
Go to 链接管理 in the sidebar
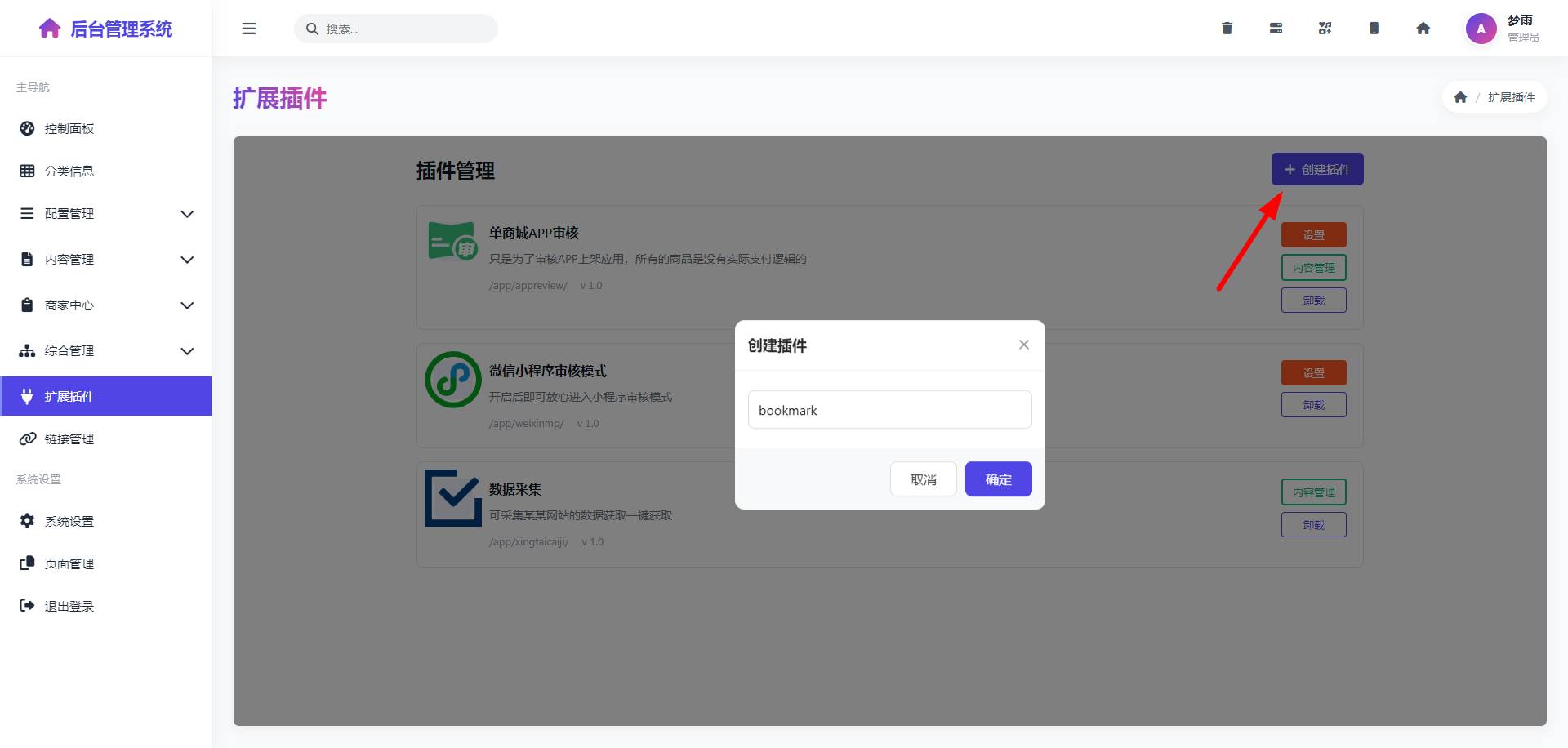[69, 439]
